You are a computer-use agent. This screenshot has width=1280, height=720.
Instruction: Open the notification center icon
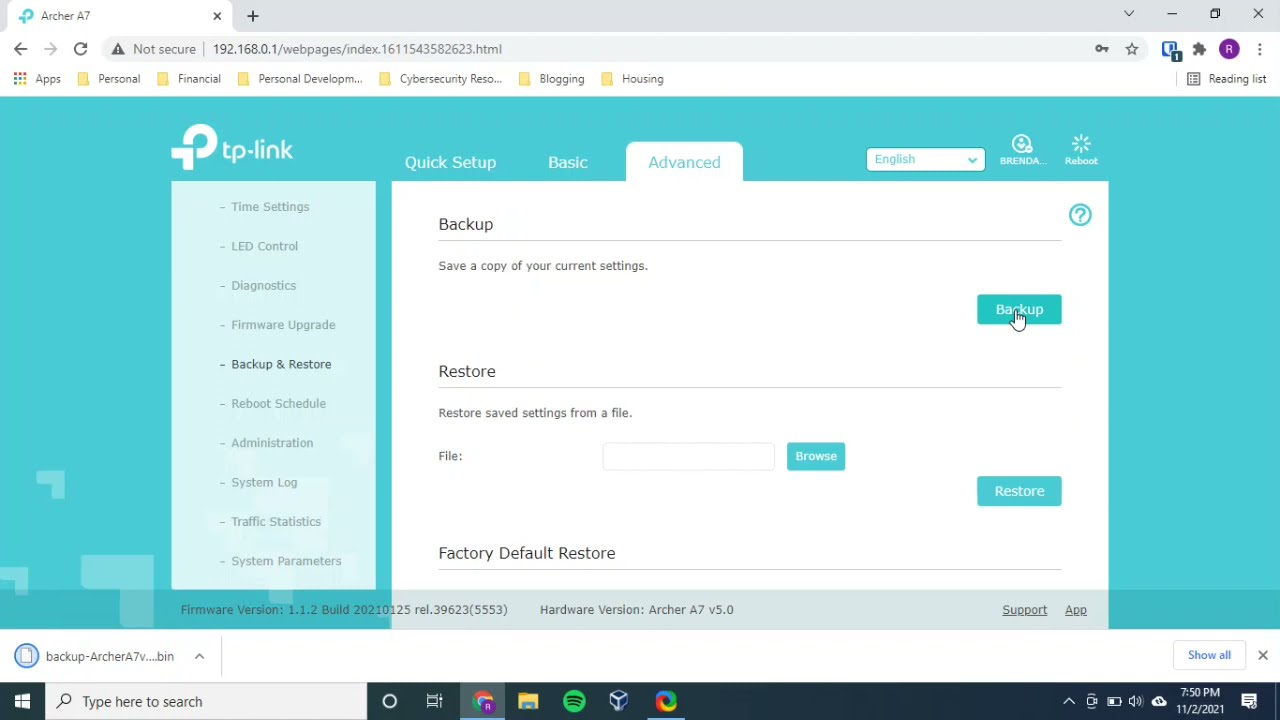point(1249,701)
